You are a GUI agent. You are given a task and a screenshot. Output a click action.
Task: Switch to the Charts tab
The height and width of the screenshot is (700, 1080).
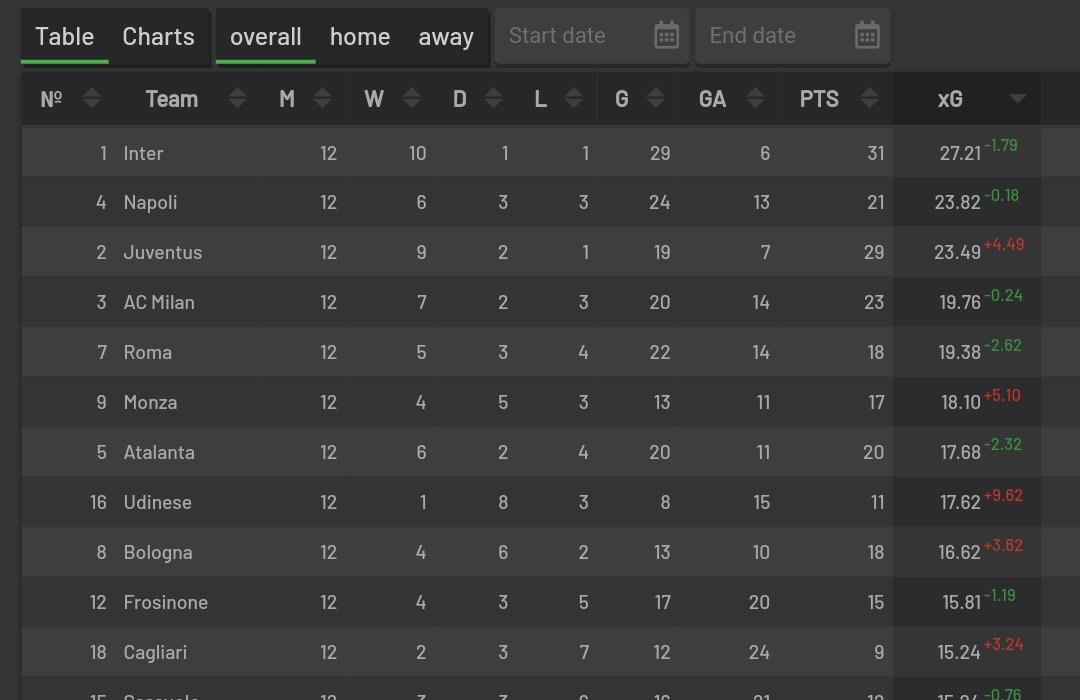pyautogui.click(x=158, y=37)
